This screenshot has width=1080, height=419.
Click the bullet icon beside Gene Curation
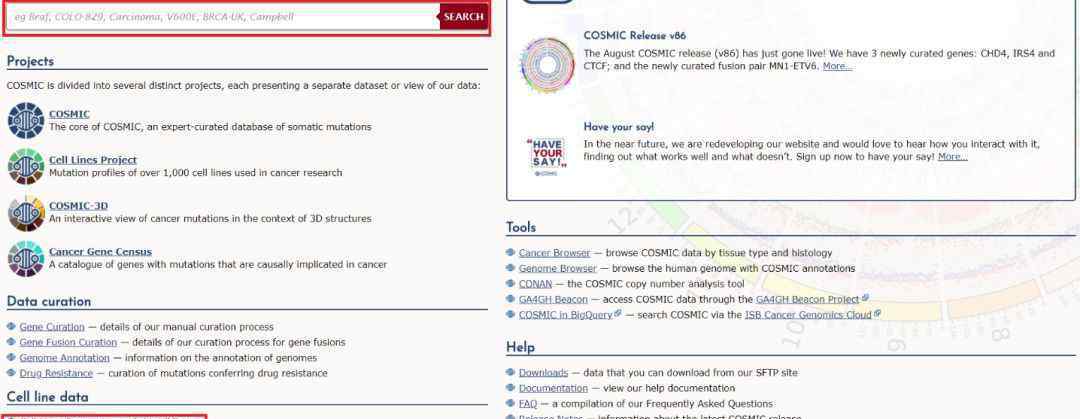12,327
